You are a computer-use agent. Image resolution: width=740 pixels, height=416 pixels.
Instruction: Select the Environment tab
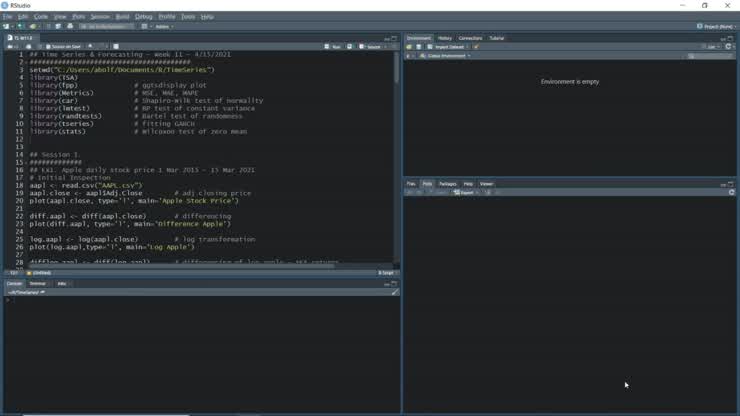(x=419, y=38)
